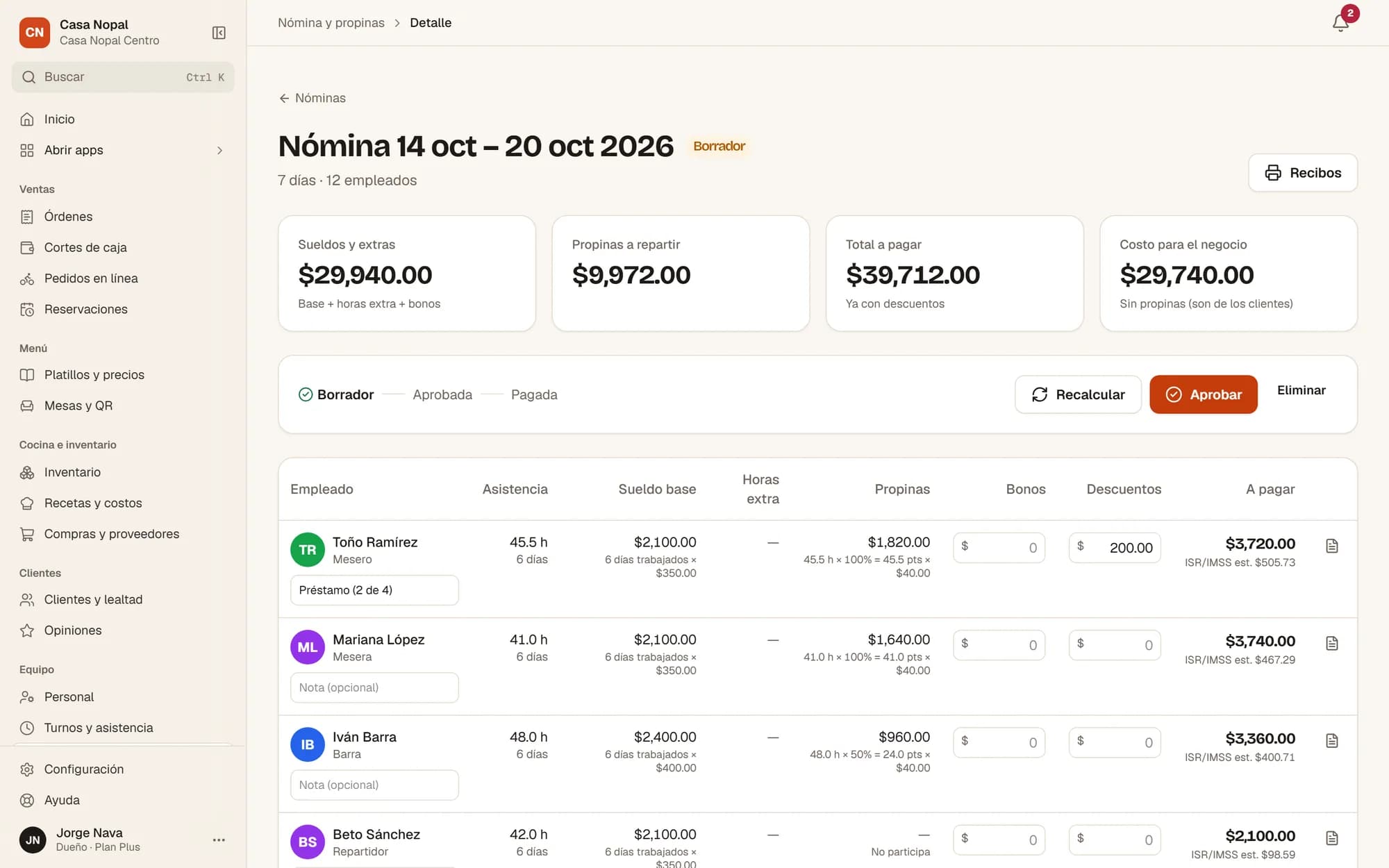The image size is (1389, 868).
Task: Click the Aprobada status step
Action: [442, 394]
